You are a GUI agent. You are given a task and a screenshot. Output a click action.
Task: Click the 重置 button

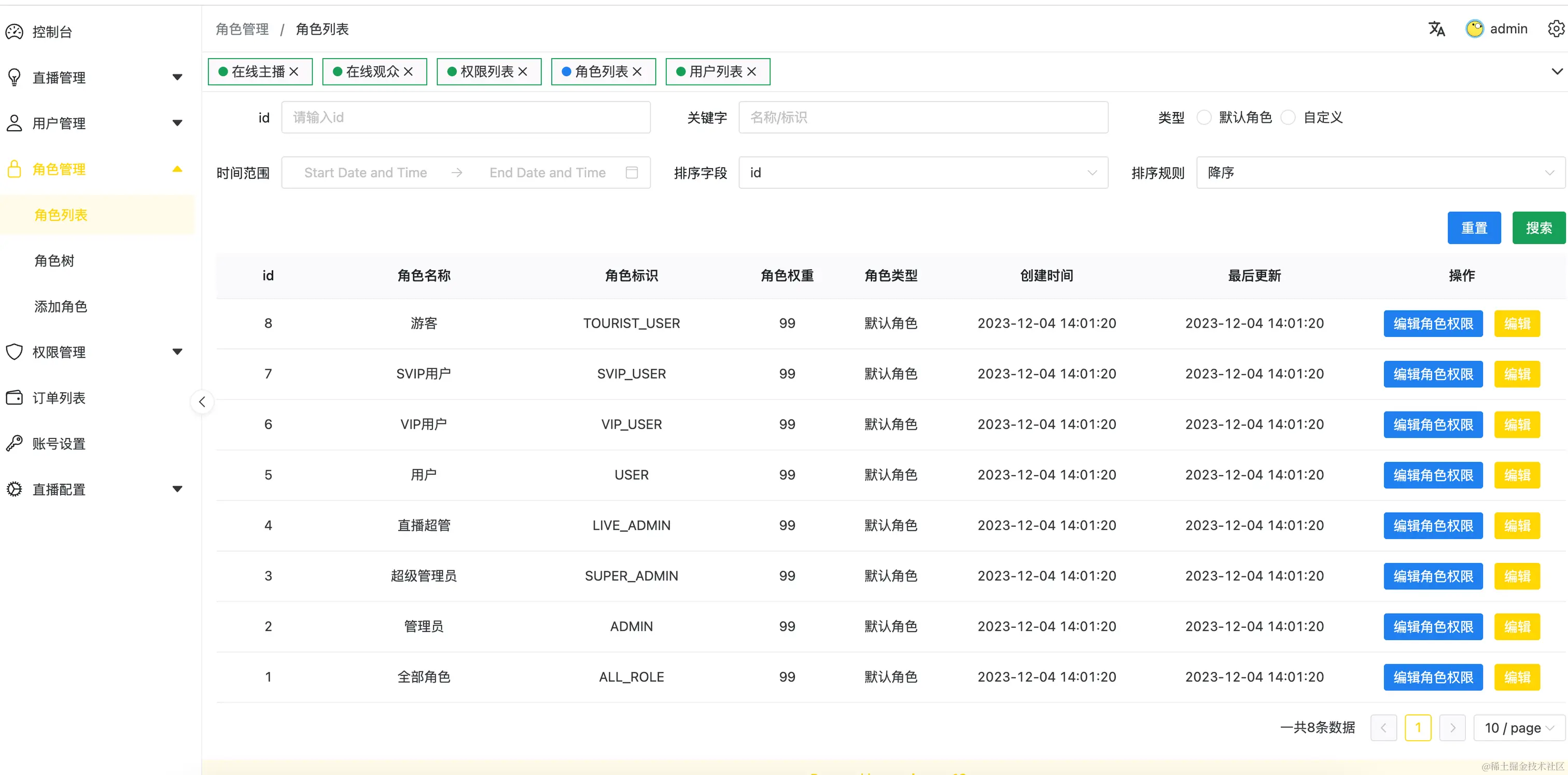1474,228
